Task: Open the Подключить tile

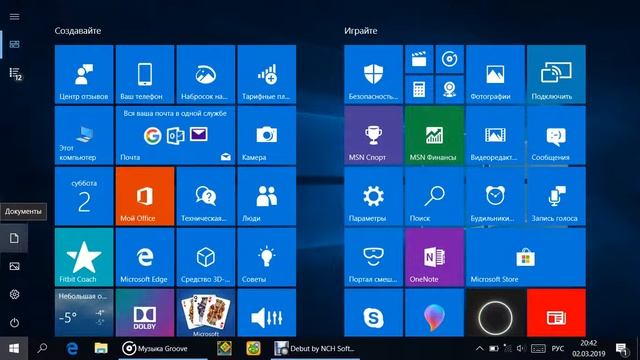Action: tap(556, 74)
